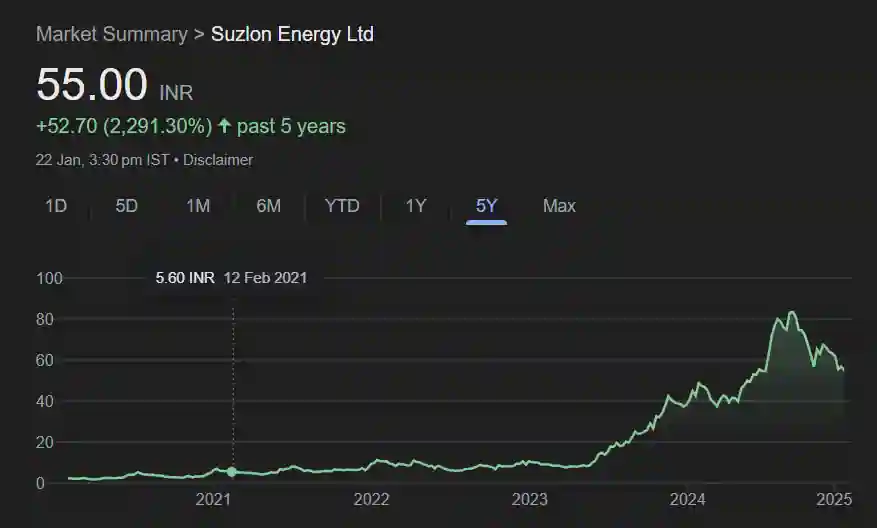
Task: Click the 80 y-axis label
Action: click(45, 319)
